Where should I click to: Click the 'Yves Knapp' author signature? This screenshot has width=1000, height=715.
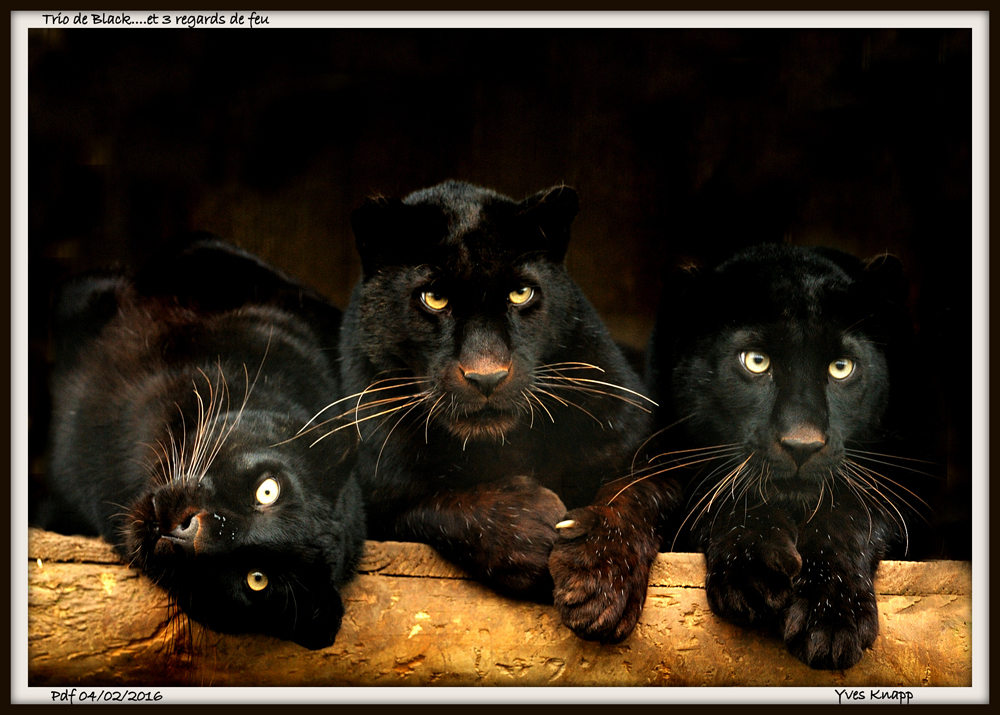(873, 695)
